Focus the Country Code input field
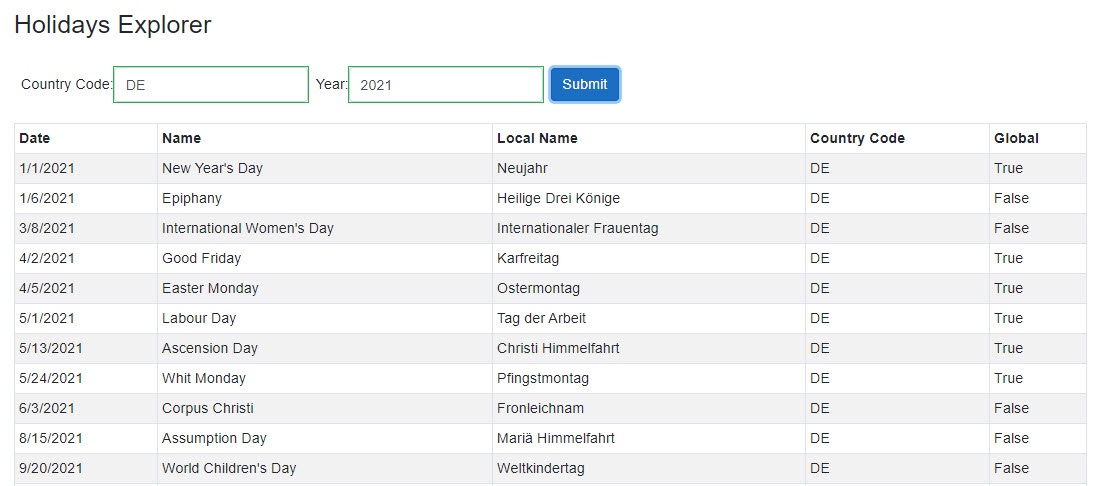 tap(211, 85)
